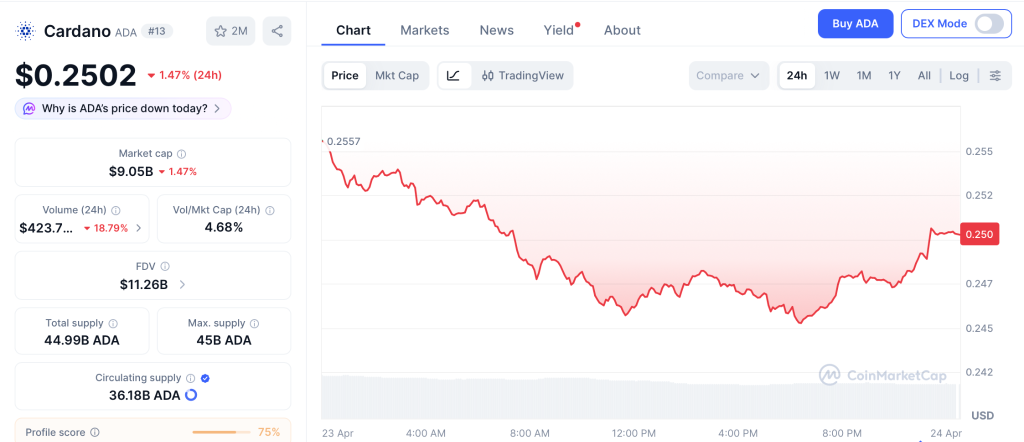This screenshot has width=1024, height=442.
Task: Click the FDV info icon
Action: (x=165, y=267)
